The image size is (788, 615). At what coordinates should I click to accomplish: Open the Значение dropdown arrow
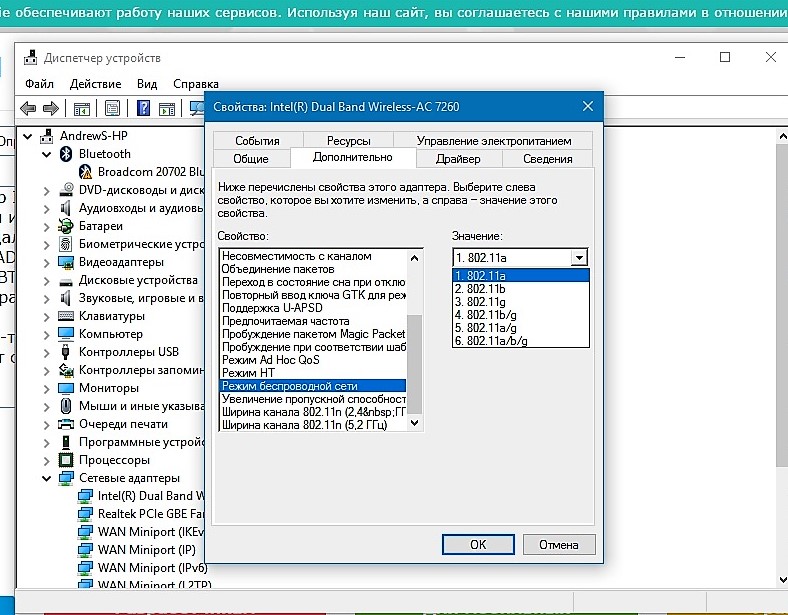click(579, 258)
